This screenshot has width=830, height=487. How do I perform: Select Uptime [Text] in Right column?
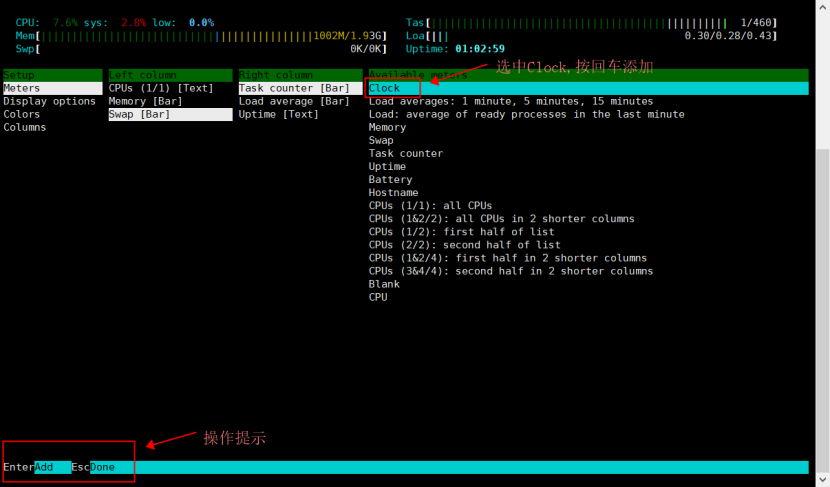279,114
